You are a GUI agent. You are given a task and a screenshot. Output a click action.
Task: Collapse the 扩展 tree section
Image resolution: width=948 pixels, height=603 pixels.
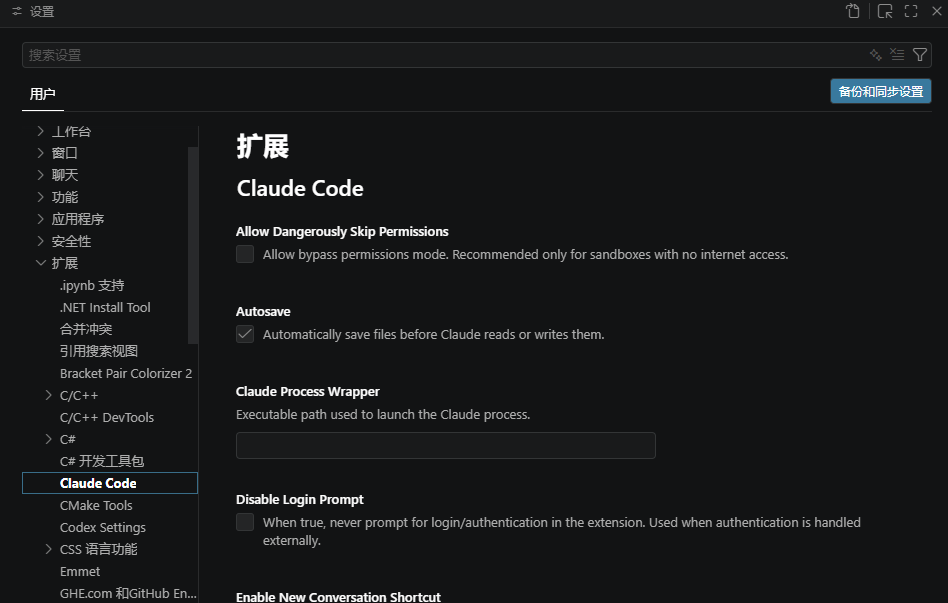(41, 262)
